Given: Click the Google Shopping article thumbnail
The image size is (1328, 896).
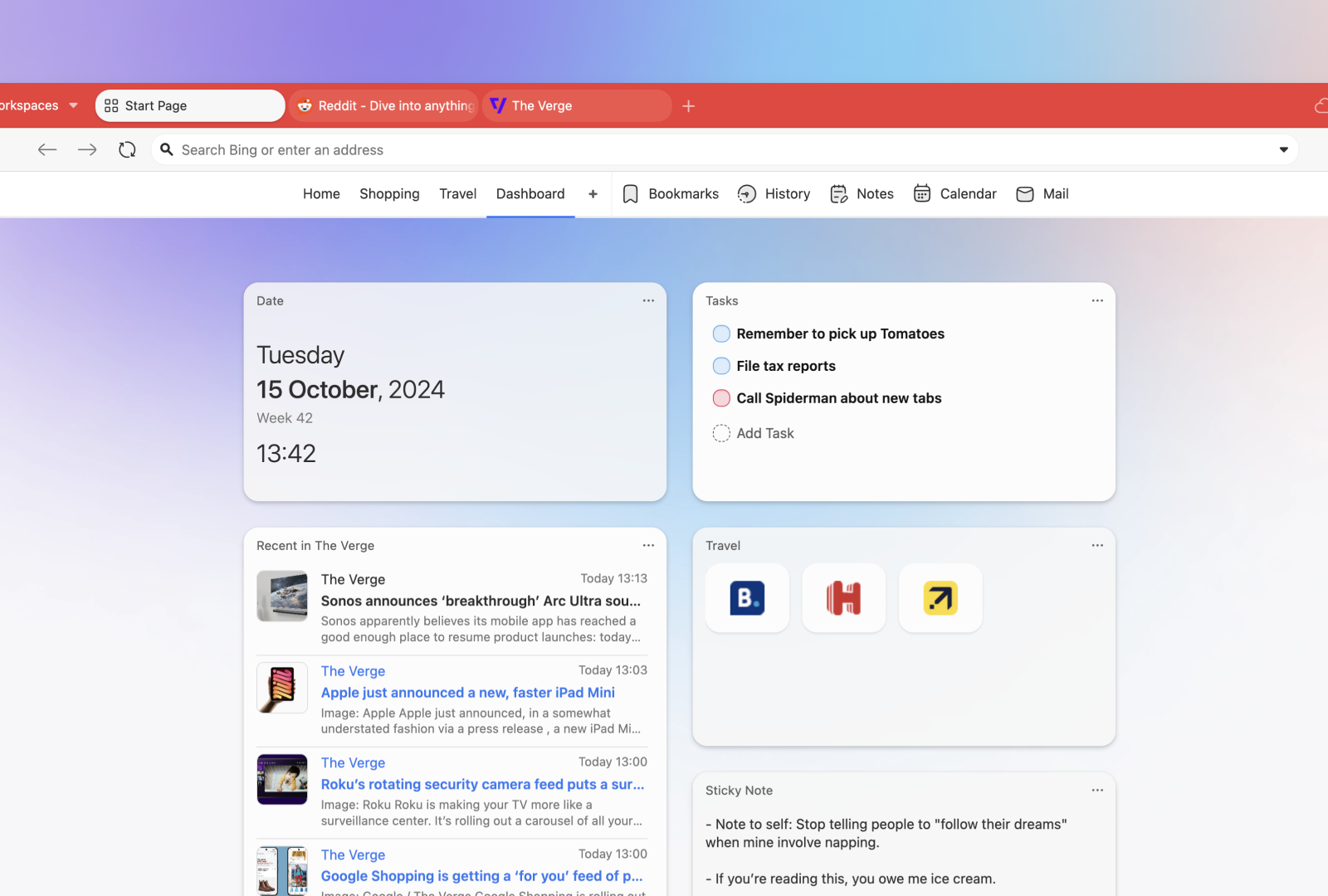Looking at the screenshot, I should point(282,871).
